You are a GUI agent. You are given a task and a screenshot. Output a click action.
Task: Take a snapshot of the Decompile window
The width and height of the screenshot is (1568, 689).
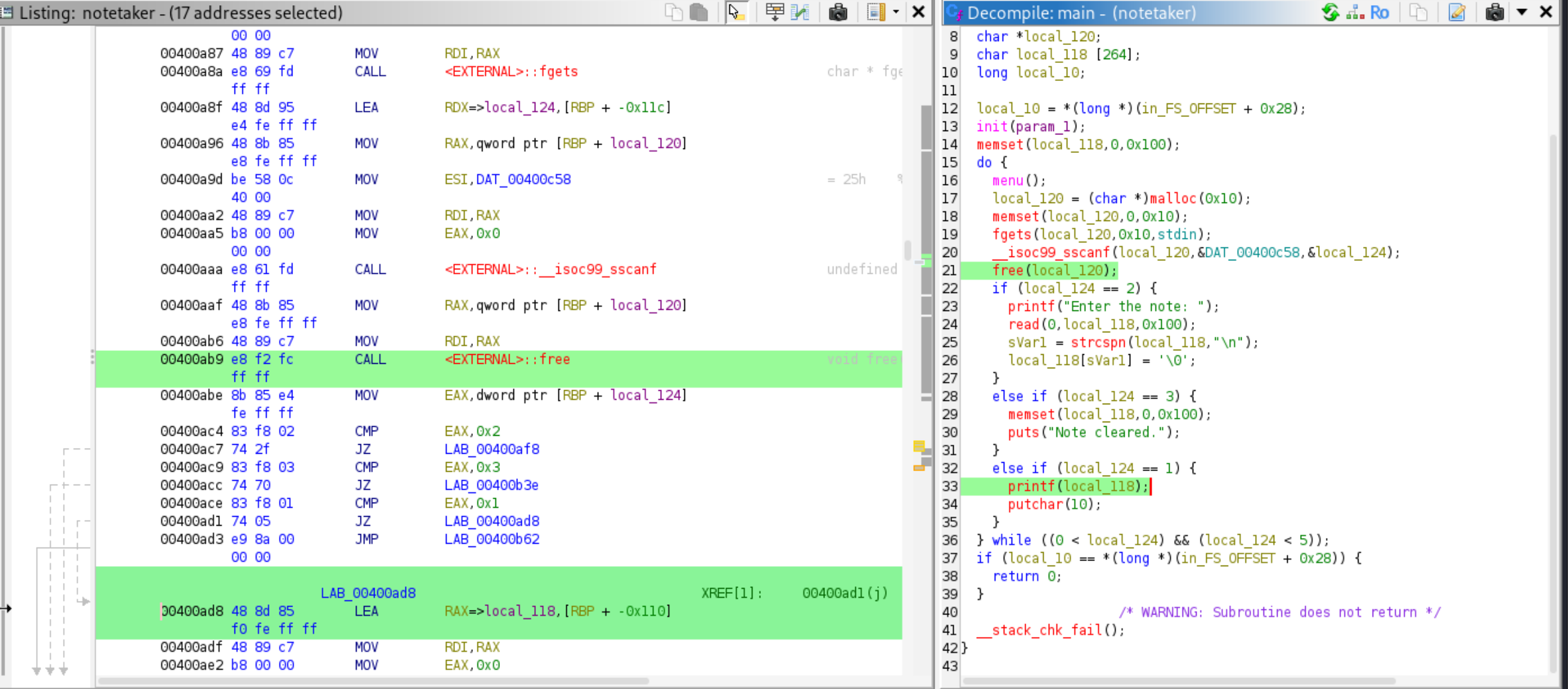[x=1494, y=12]
